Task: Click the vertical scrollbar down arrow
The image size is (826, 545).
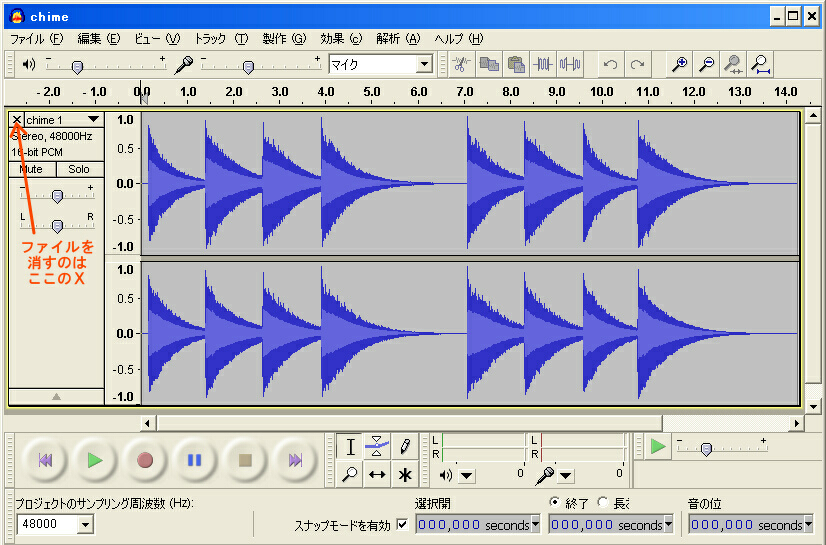Action: (813, 406)
